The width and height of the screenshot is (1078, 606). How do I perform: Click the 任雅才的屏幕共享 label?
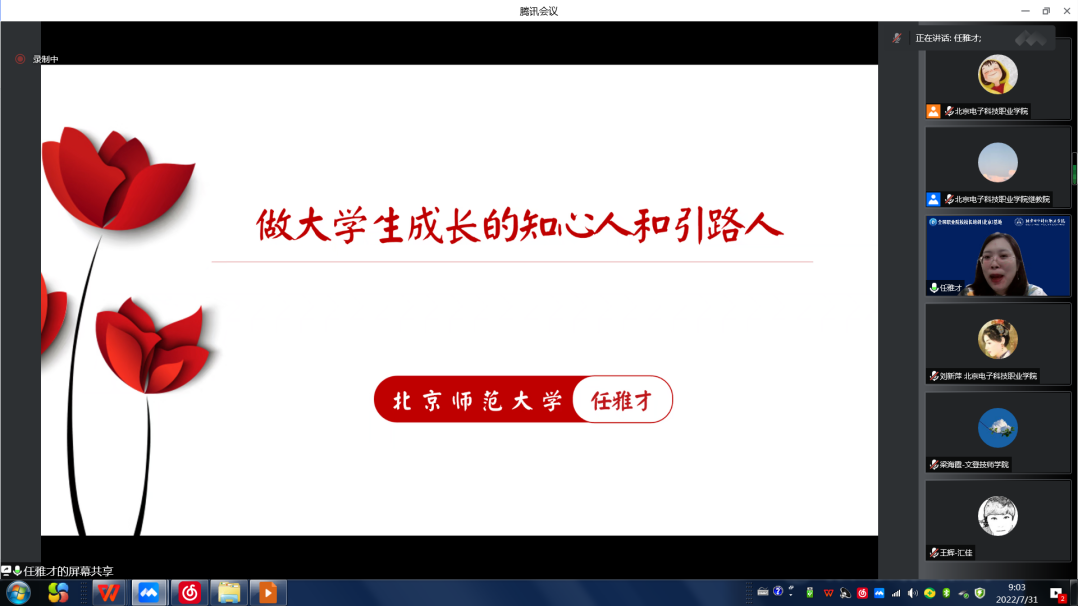[68, 571]
